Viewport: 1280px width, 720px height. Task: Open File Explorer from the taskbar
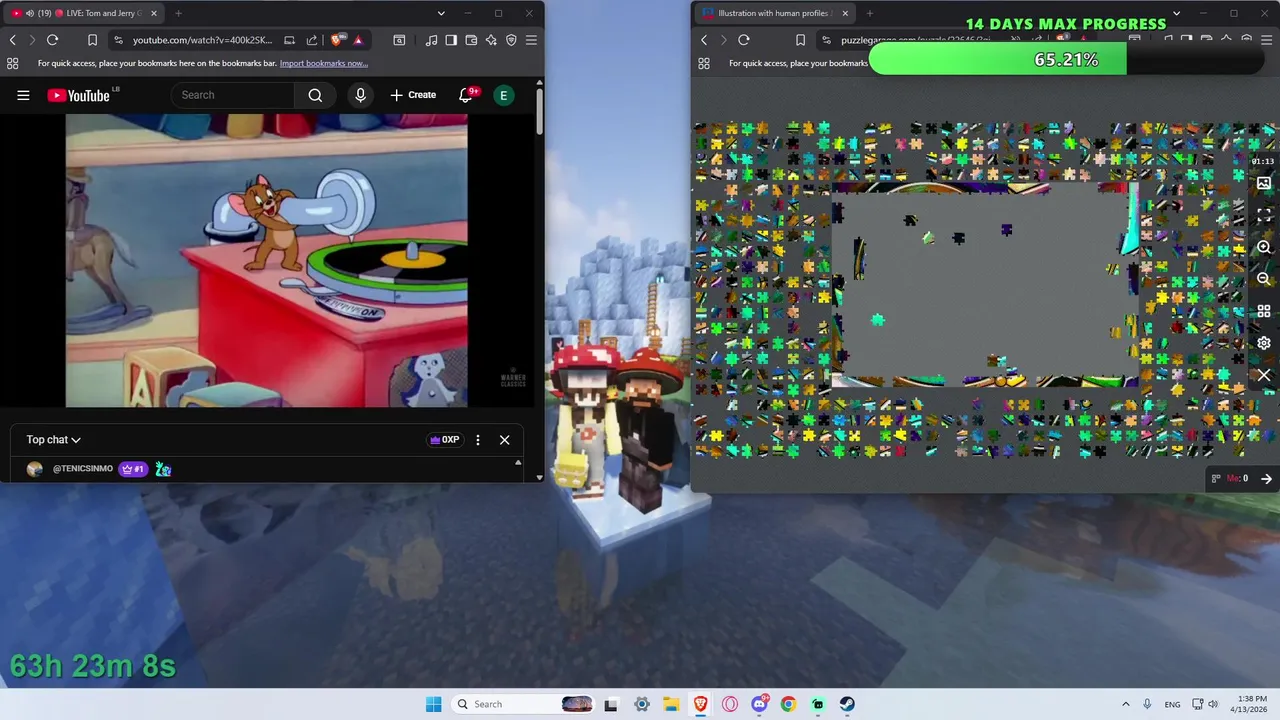click(x=670, y=704)
